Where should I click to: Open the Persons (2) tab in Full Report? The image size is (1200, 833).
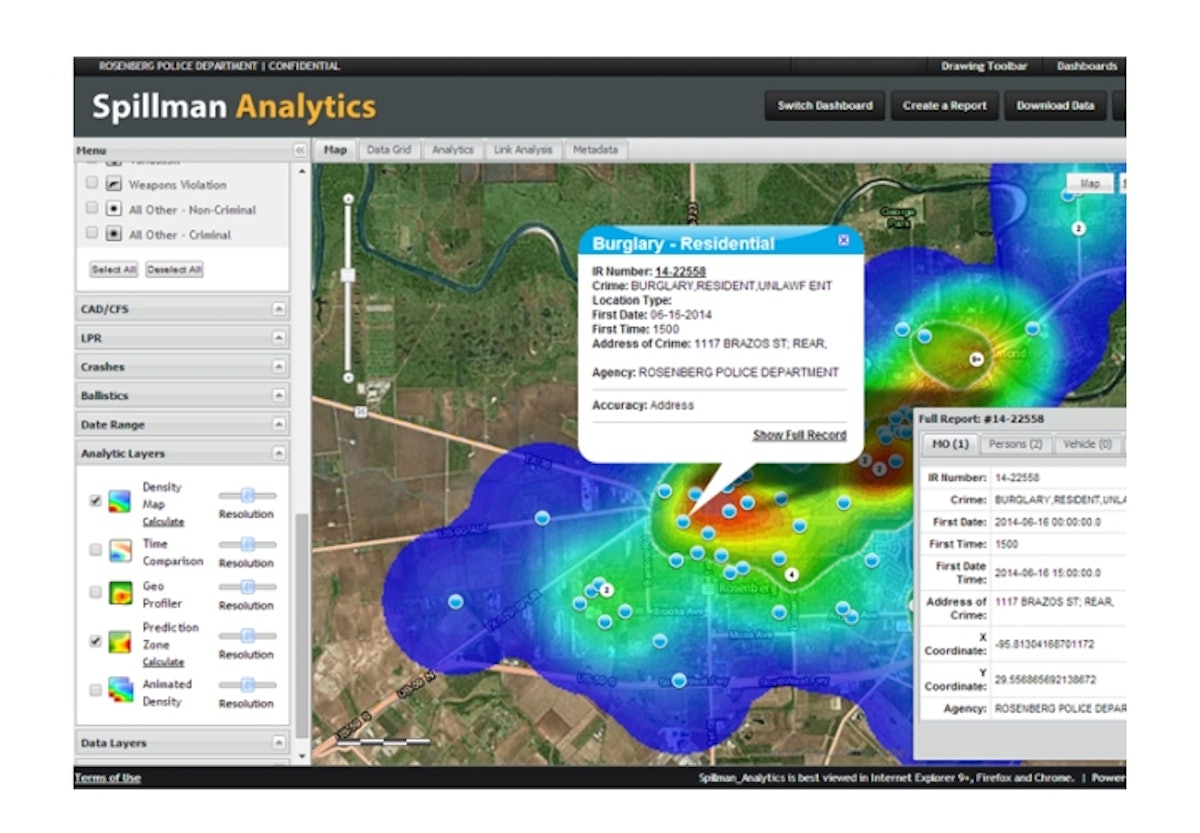(x=1016, y=444)
